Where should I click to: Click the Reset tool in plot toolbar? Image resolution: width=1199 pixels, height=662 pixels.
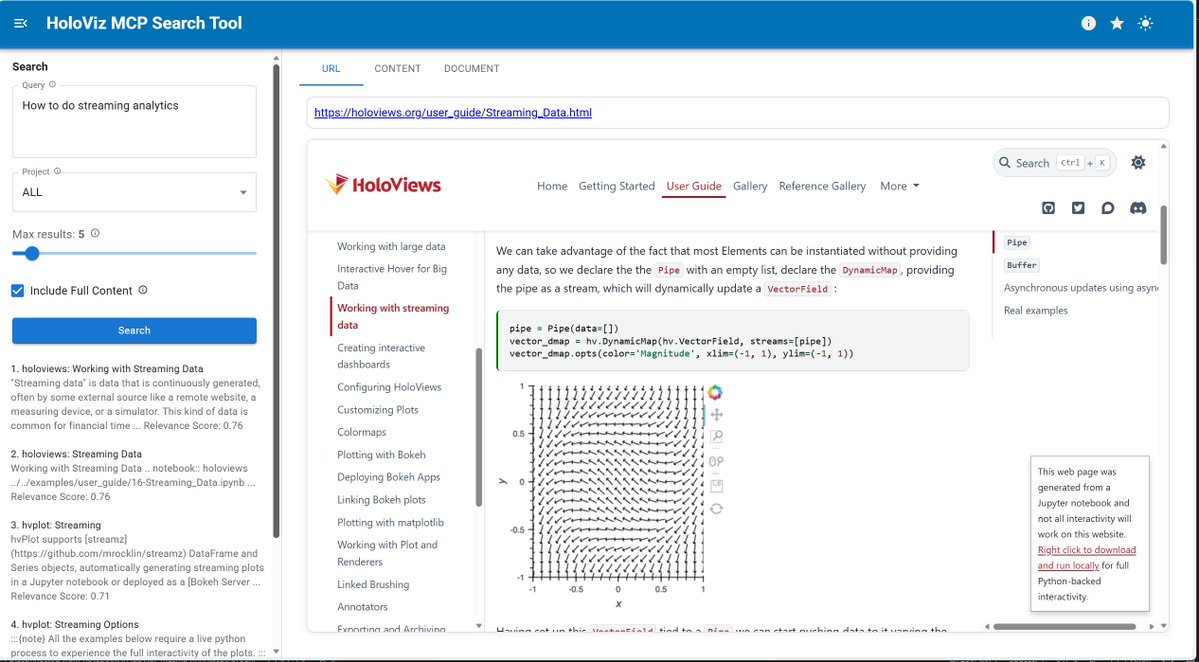pos(716,509)
